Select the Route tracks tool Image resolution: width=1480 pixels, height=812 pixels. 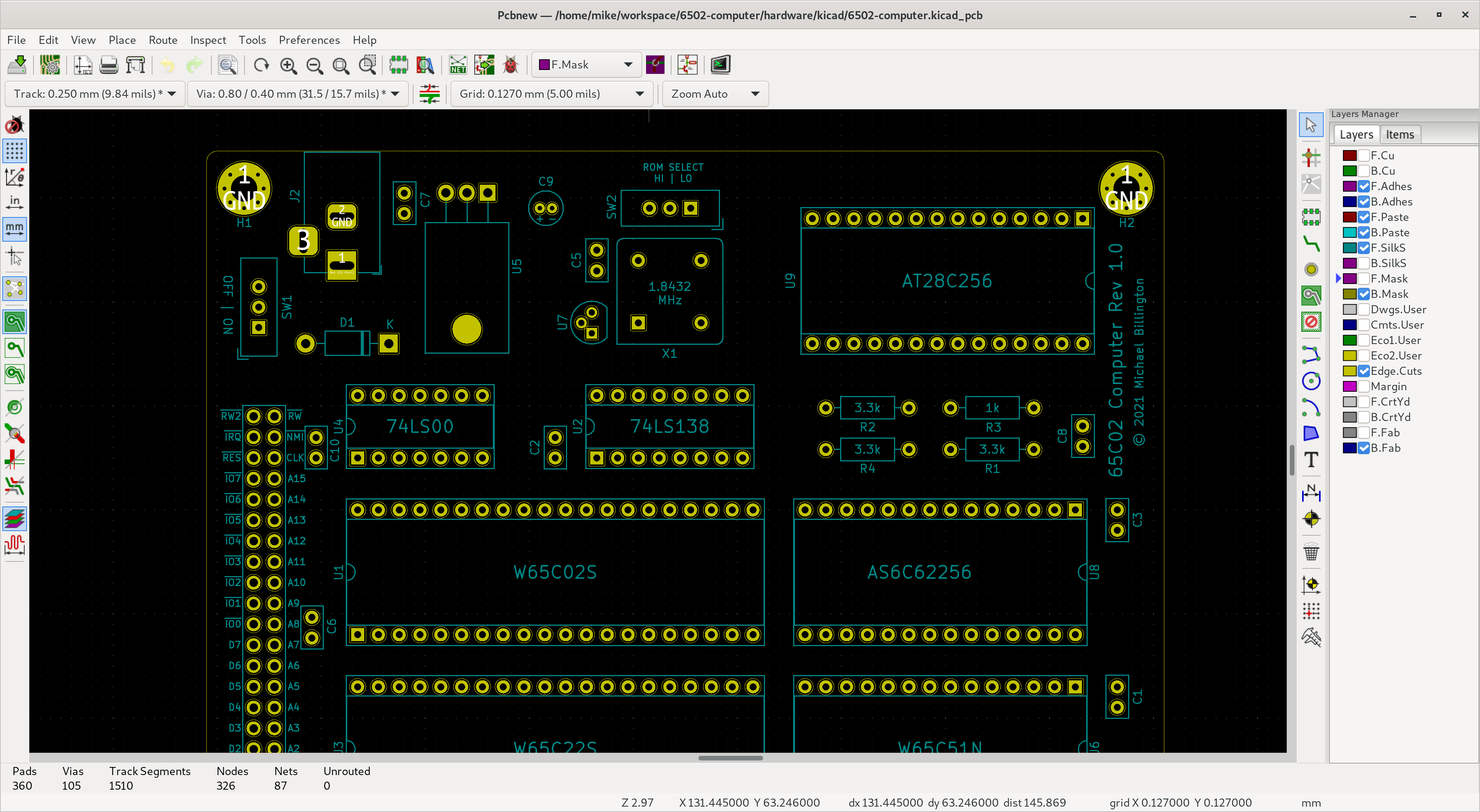click(1311, 245)
